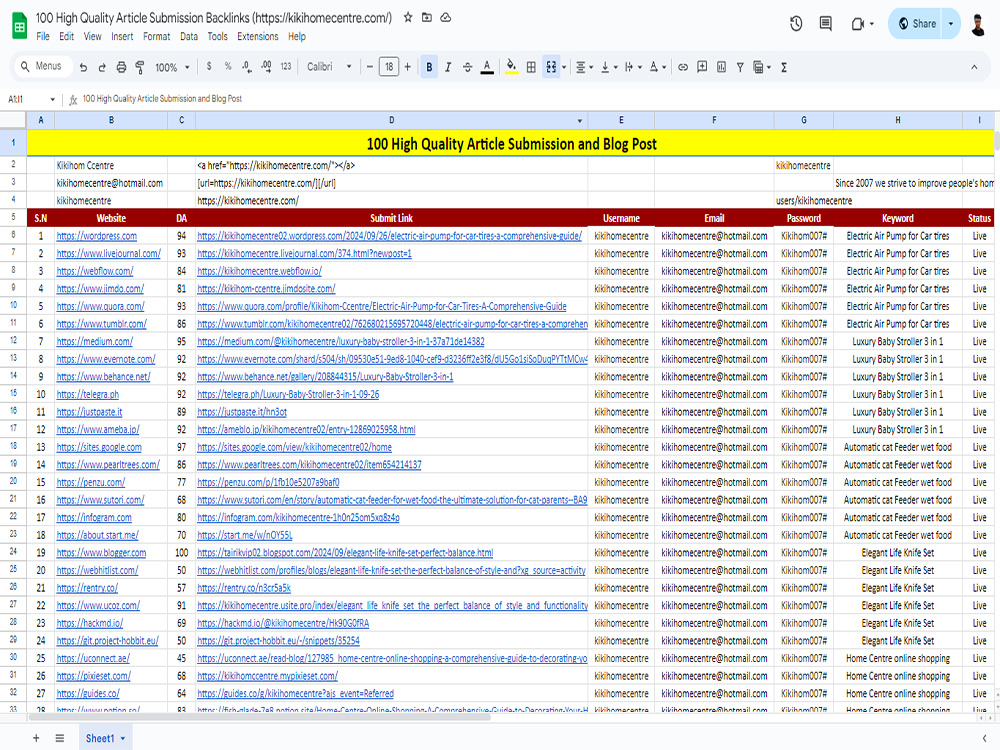Open the Google account avatar
Viewport: 1000px width, 750px height.
coord(978,24)
